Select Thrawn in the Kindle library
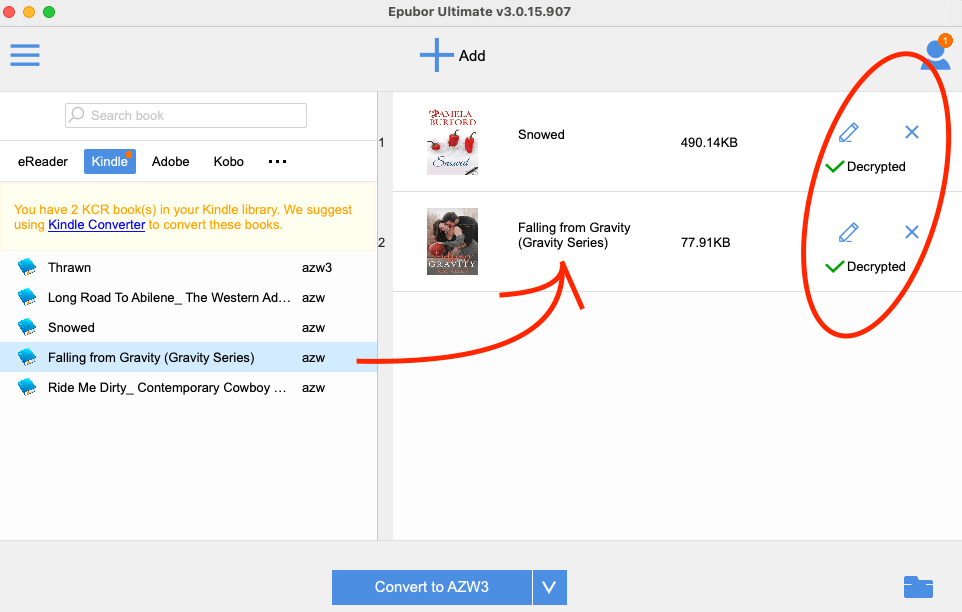 tap(188, 267)
